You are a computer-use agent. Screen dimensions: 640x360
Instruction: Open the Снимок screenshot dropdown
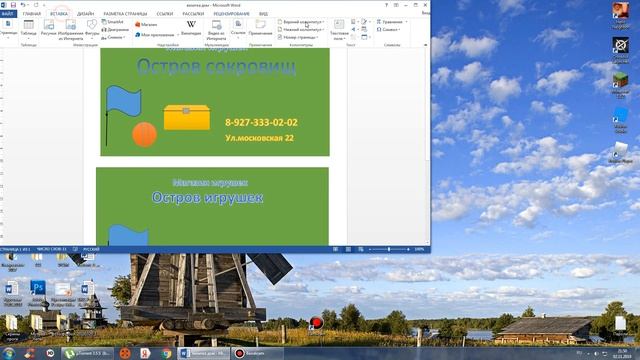coord(113,37)
